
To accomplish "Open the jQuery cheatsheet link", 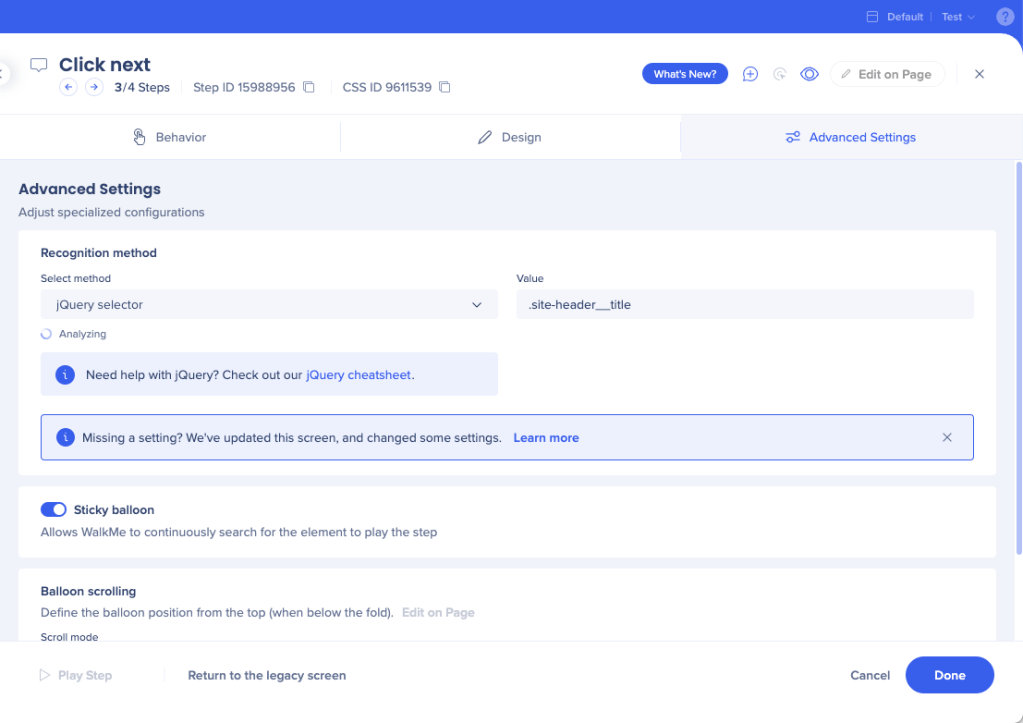I will 358,375.
